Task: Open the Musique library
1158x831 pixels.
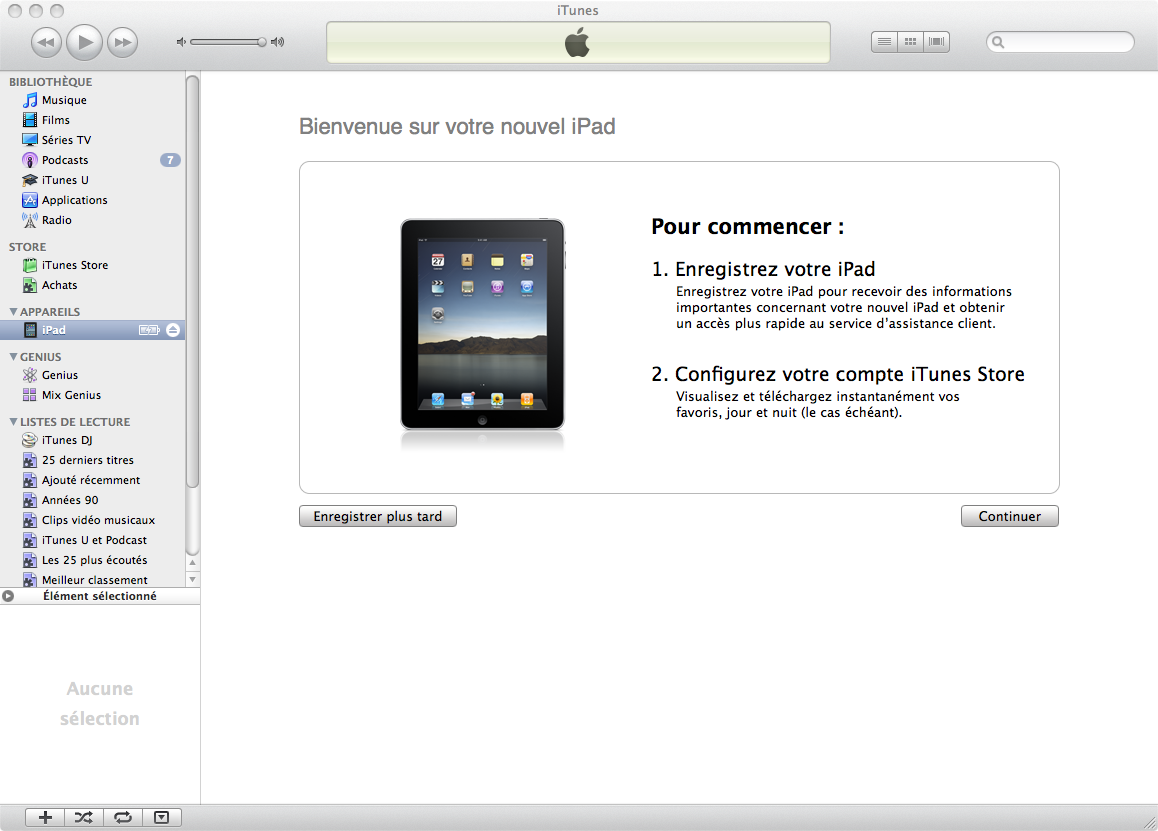Action: [x=92, y=100]
